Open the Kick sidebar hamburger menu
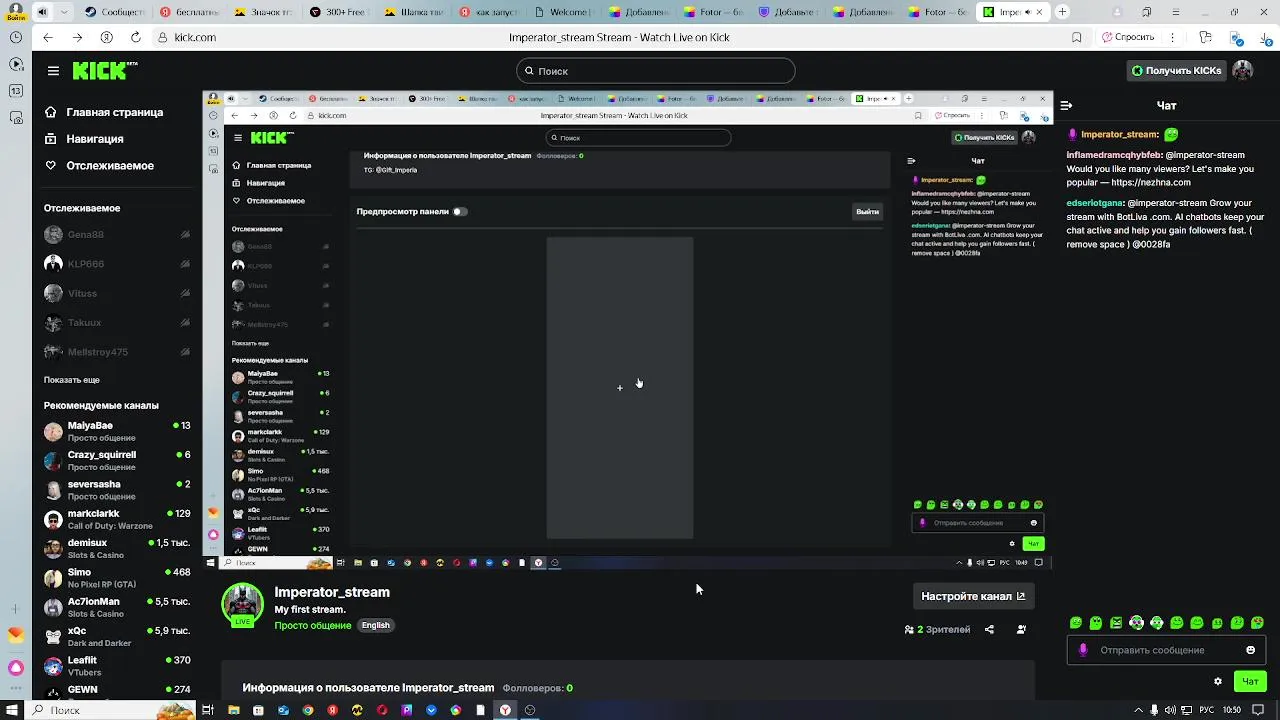 click(x=53, y=71)
